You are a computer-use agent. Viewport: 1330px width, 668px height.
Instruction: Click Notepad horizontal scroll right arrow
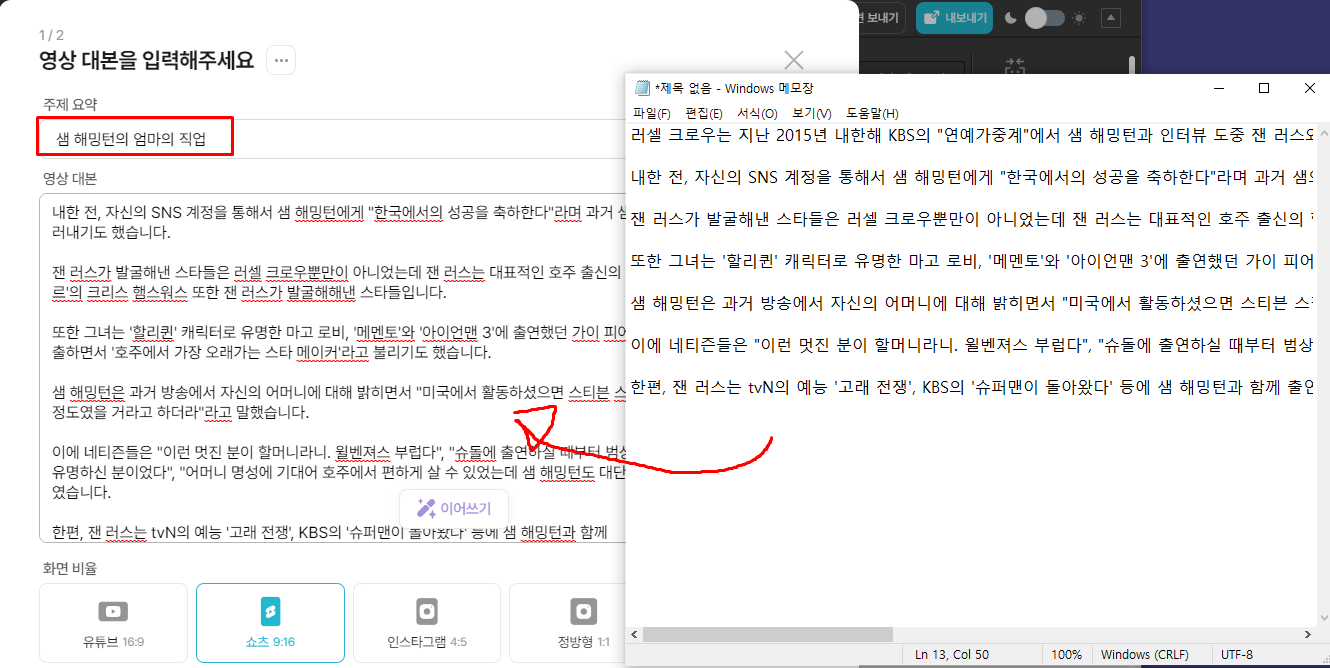(1306, 635)
